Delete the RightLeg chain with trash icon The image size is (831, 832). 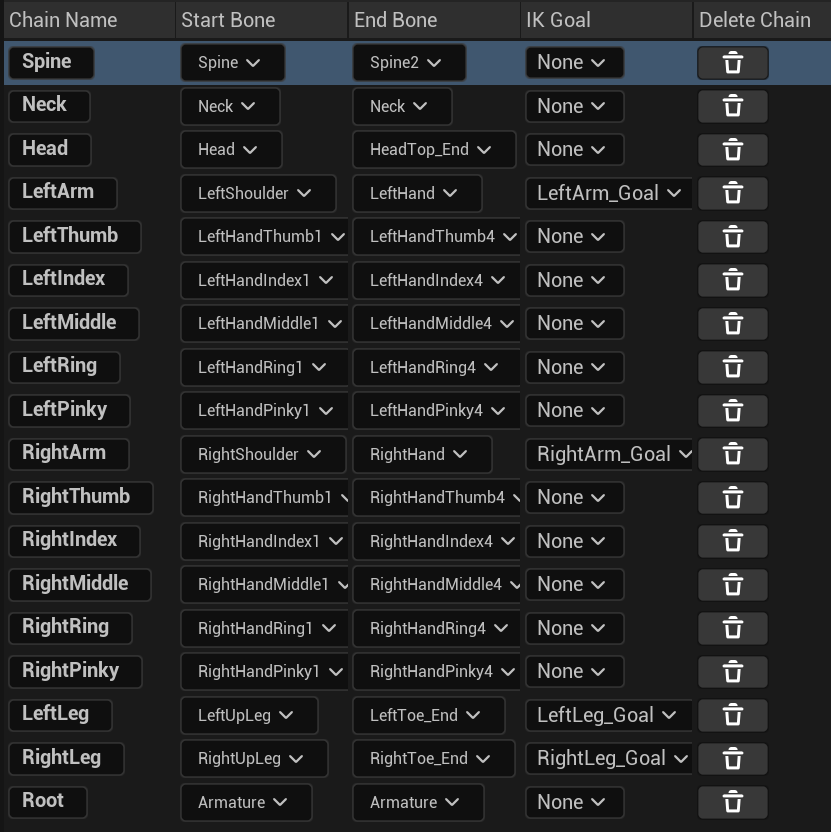(732, 759)
